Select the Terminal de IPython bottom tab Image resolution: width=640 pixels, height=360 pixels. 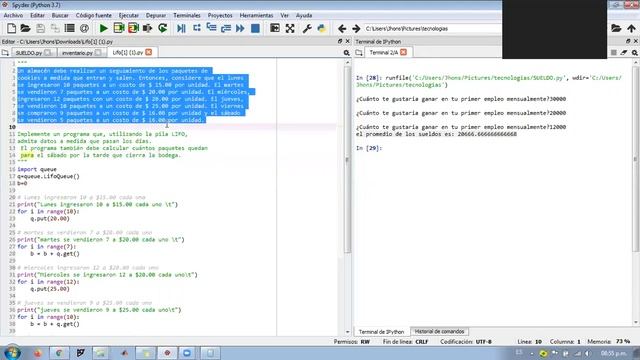point(381,331)
